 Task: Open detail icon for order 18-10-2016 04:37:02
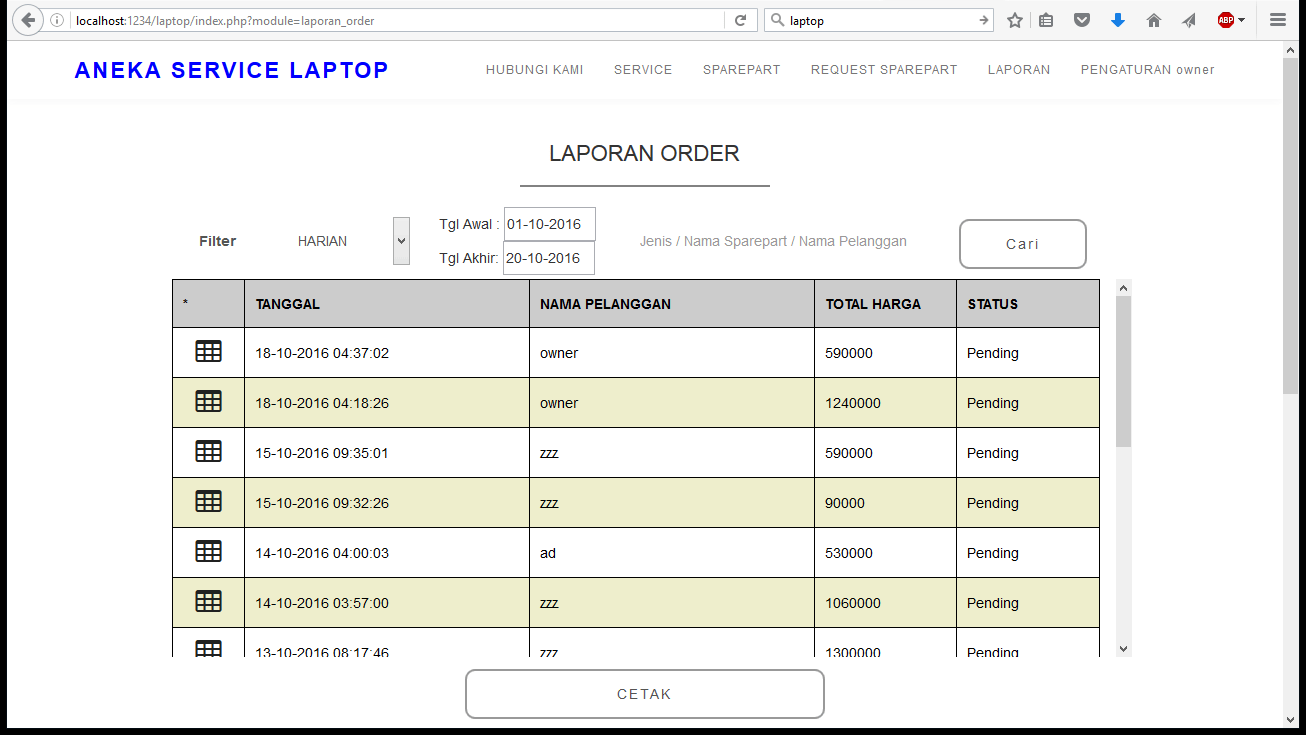(208, 351)
